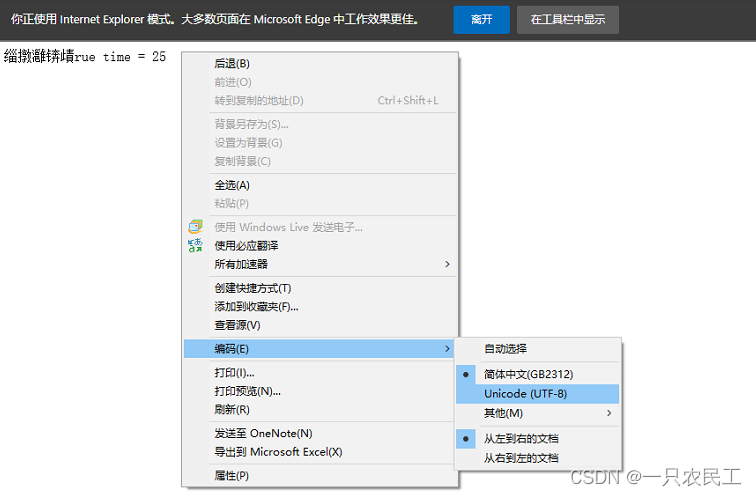Expand the 其他(M) encoding submenu
The image size is (756, 496).
tap(538, 413)
